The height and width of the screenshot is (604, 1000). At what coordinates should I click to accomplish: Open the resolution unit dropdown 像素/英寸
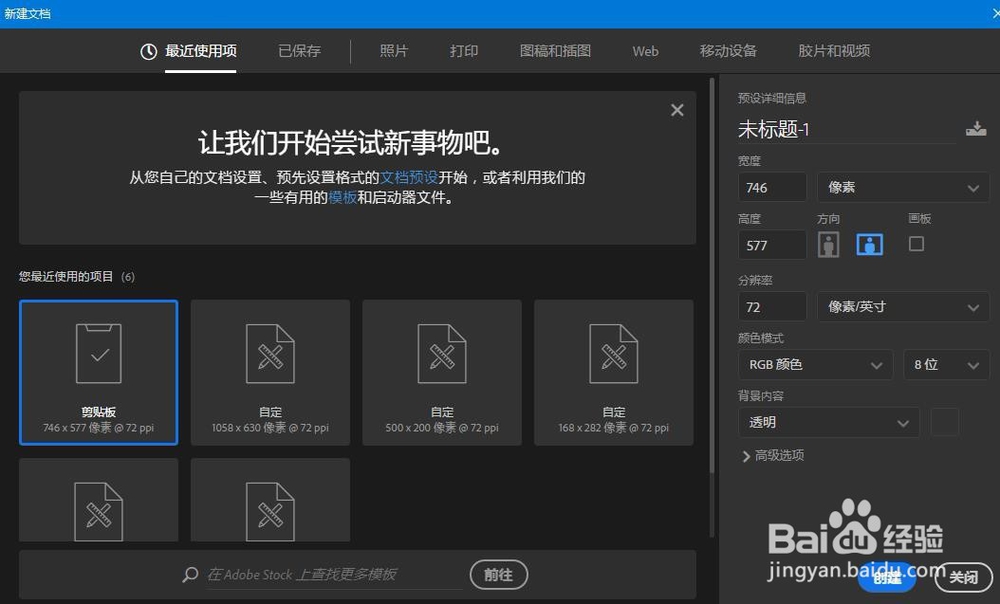(903, 307)
